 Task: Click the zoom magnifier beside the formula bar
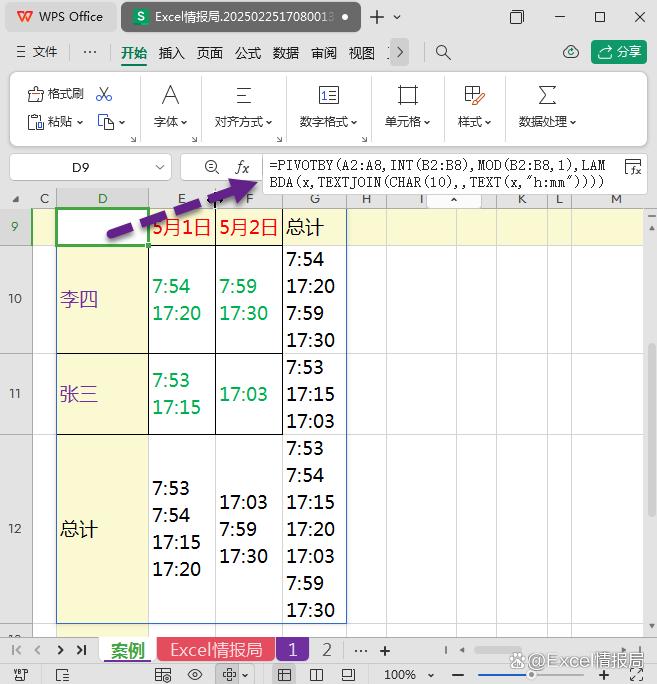tap(211, 167)
